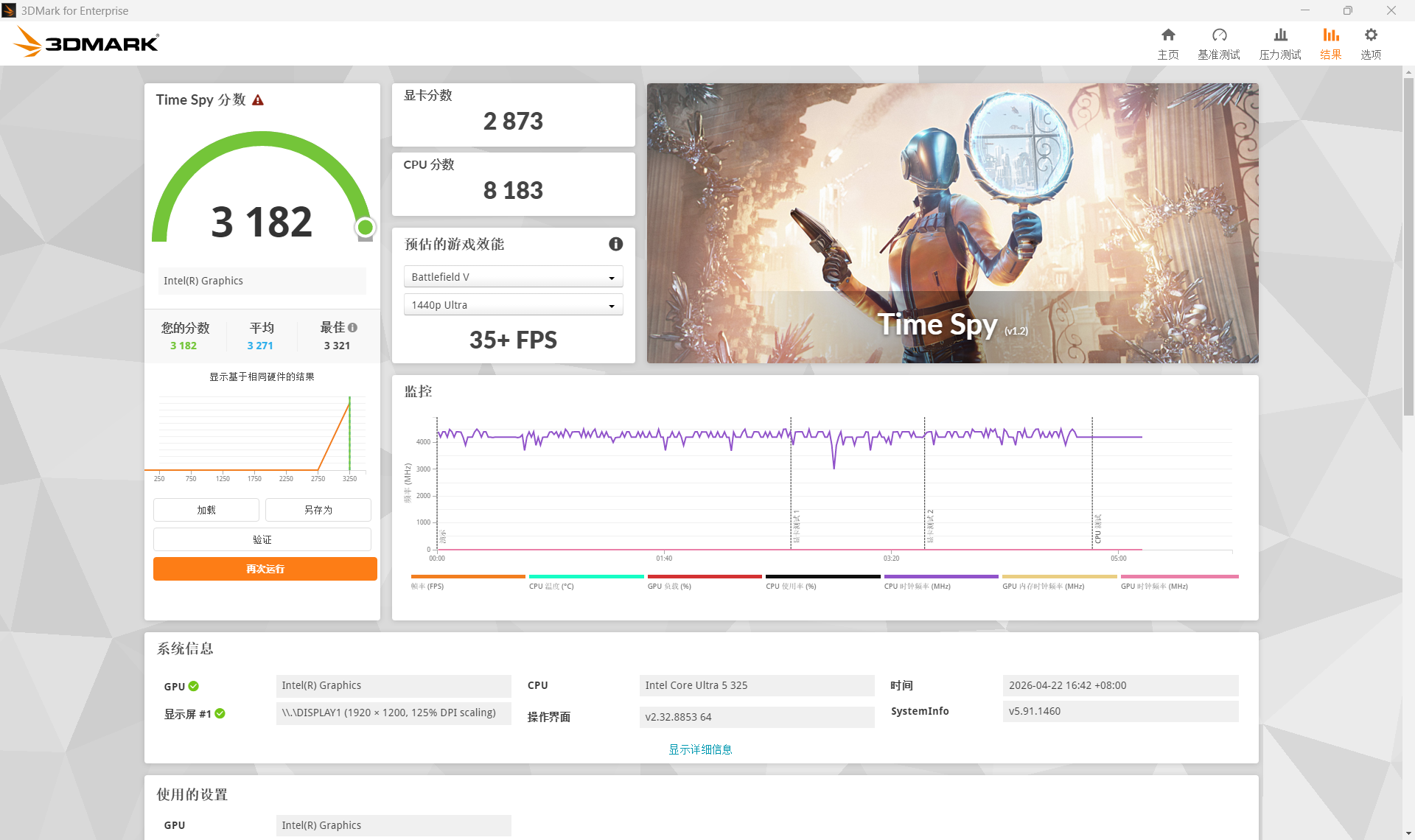Click the 帧率 (FPS) orange legend swatch
This screenshot has width=1415, height=840.
pyautogui.click(x=467, y=577)
